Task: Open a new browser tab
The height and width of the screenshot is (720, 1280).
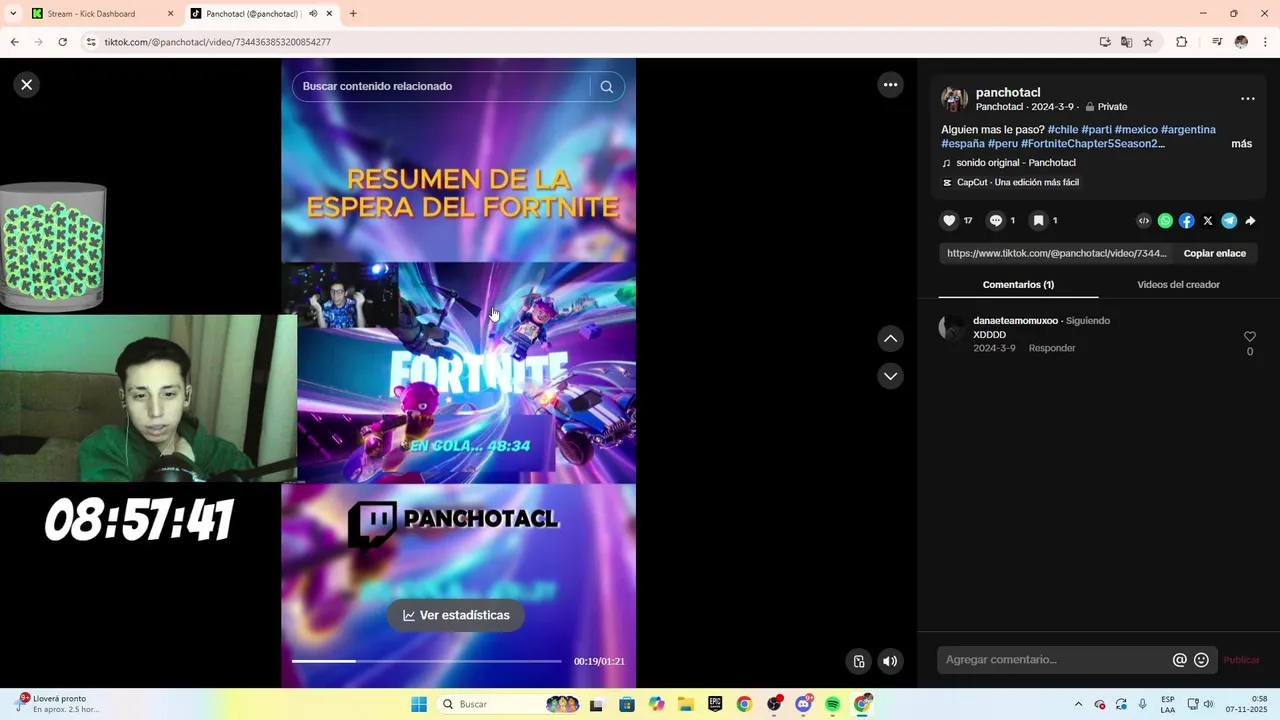Action: (x=353, y=14)
